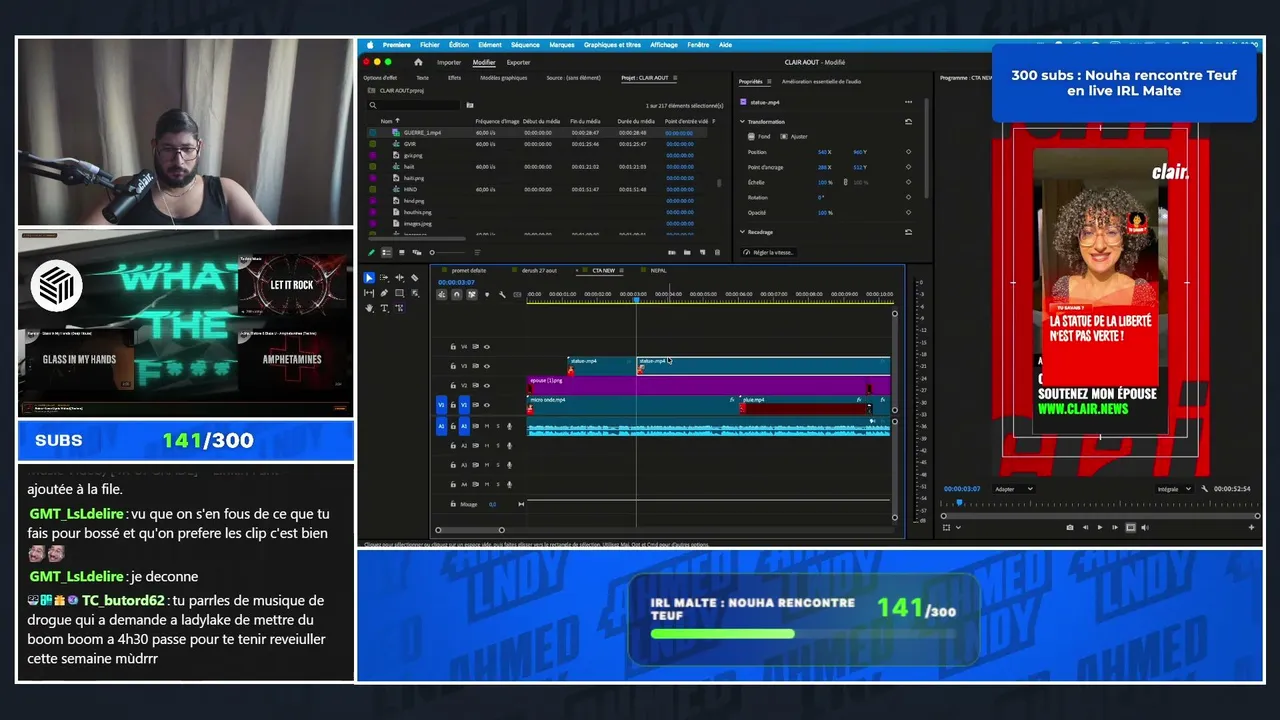Select the Hand tool
This screenshot has width=1280, height=720.
pyautogui.click(x=369, y=308)
